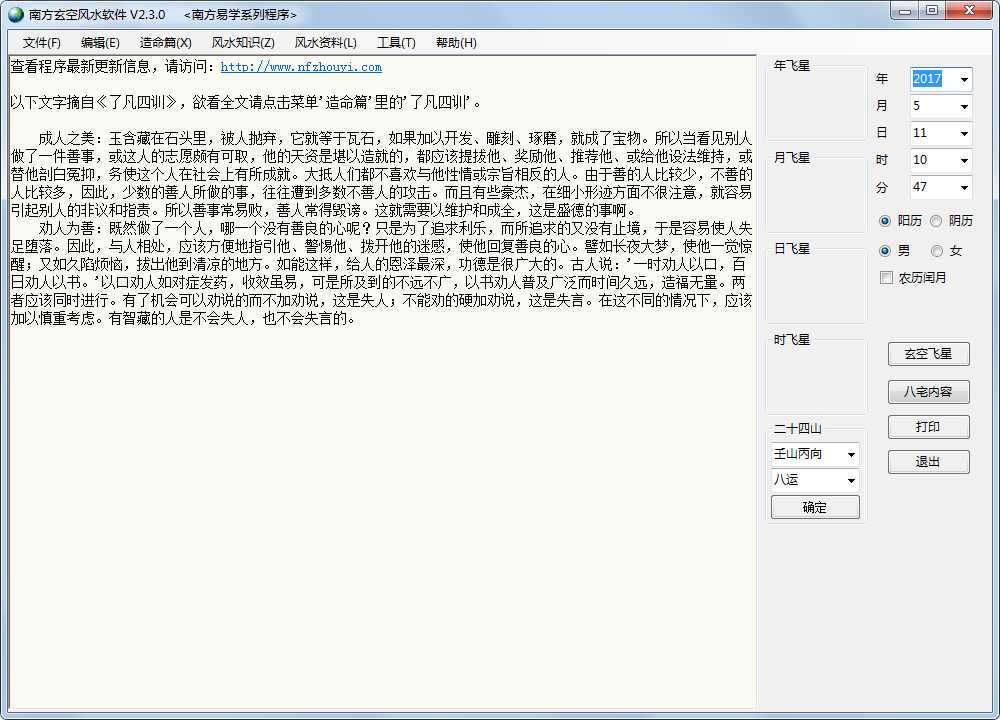Open the 工具(T) menu
The width and height of the screenshot is (1000, 720).
point(395,43)
